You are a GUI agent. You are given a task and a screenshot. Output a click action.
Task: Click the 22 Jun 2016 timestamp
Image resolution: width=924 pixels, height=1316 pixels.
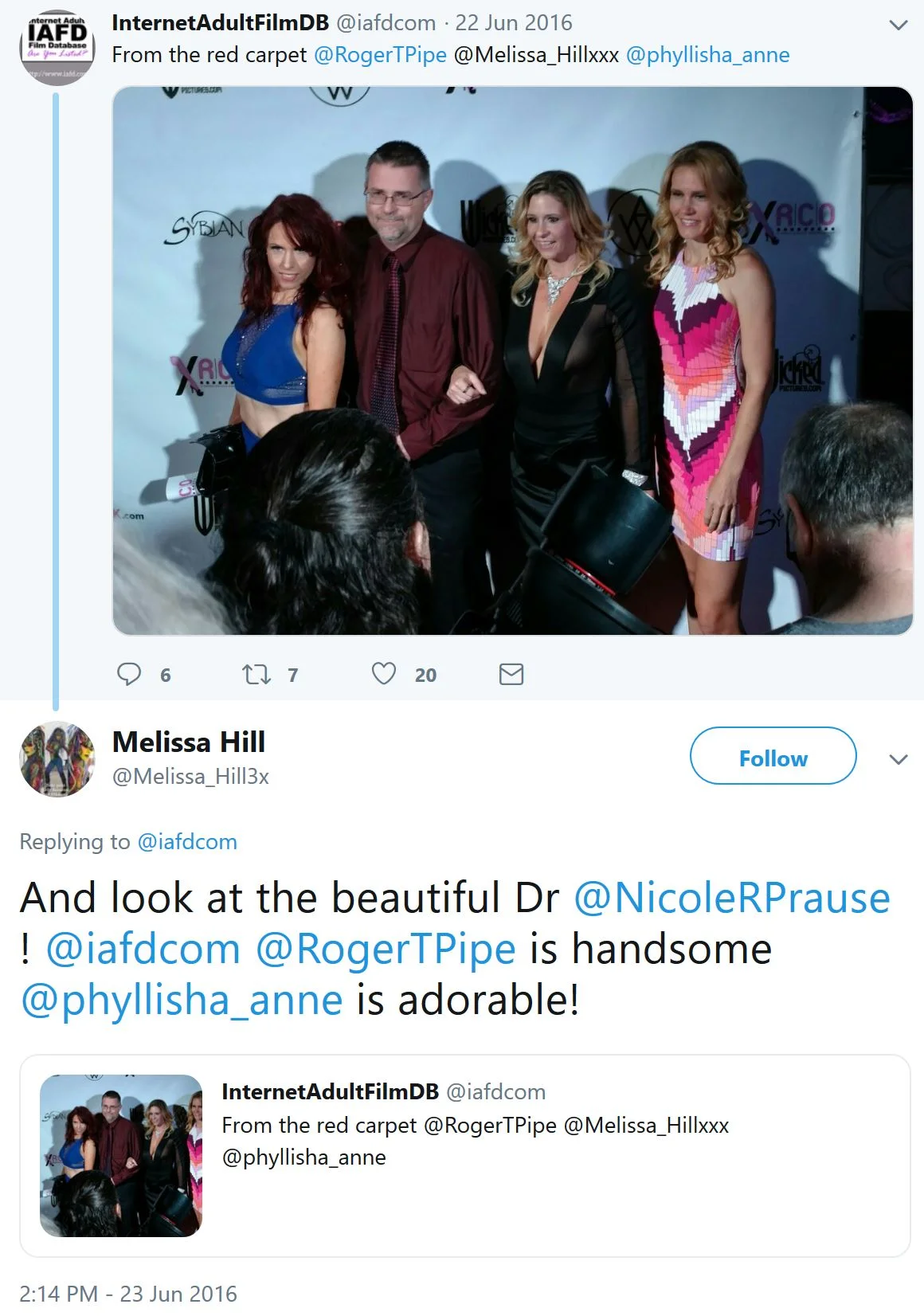[x=514, y=23]
